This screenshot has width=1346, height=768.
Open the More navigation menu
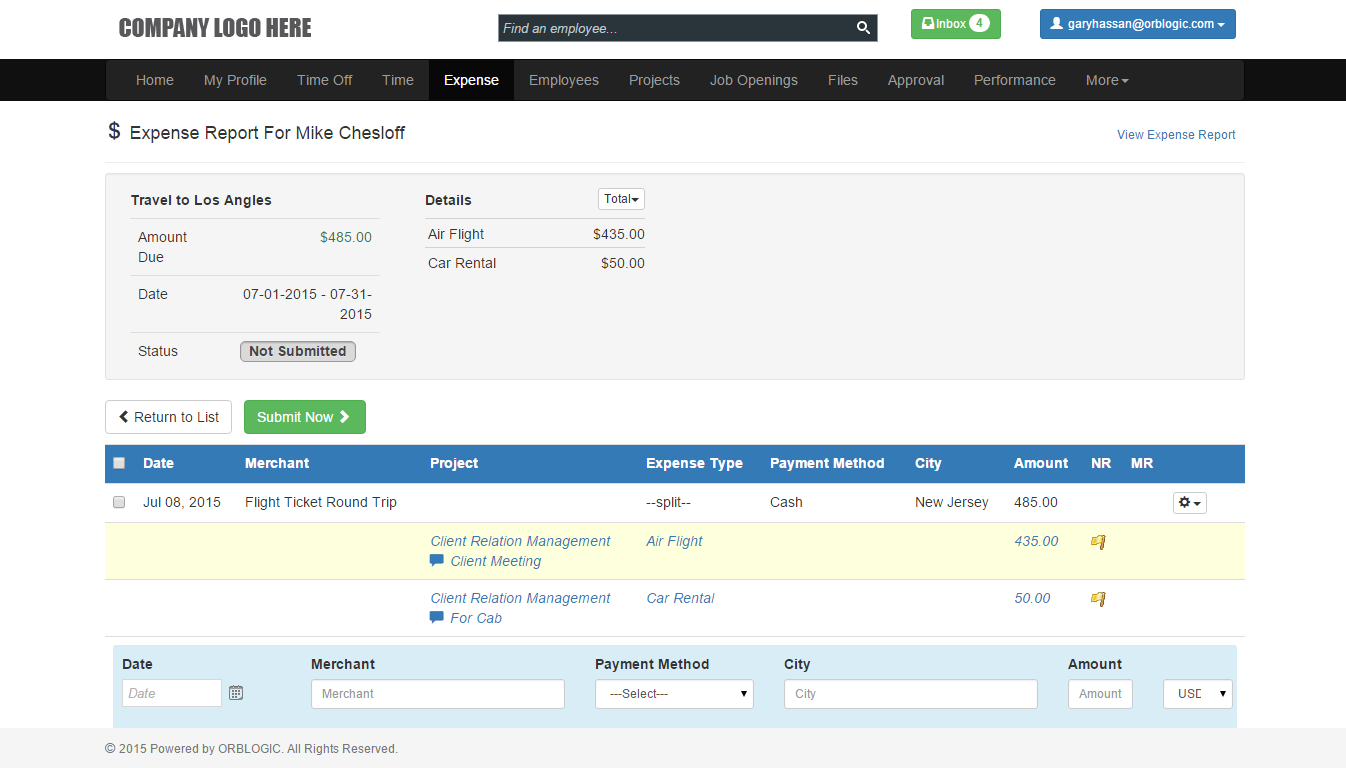pos(1106,80)
